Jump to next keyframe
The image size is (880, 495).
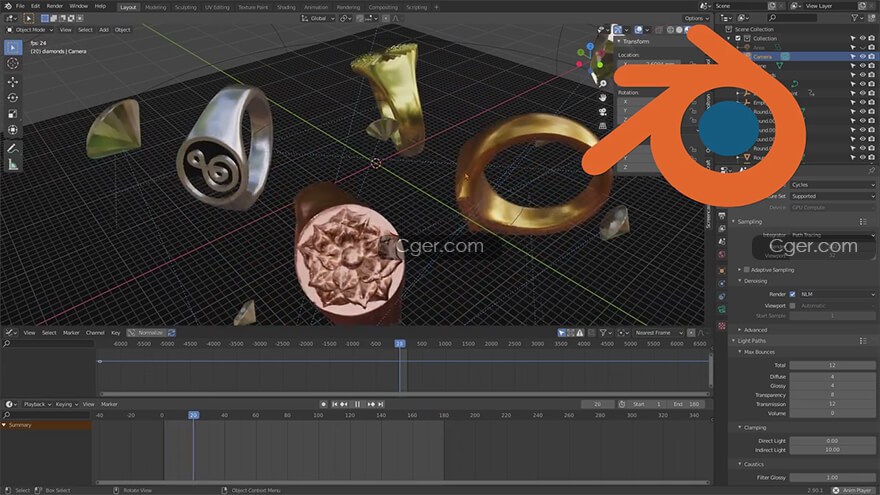[x=371, y=404]
